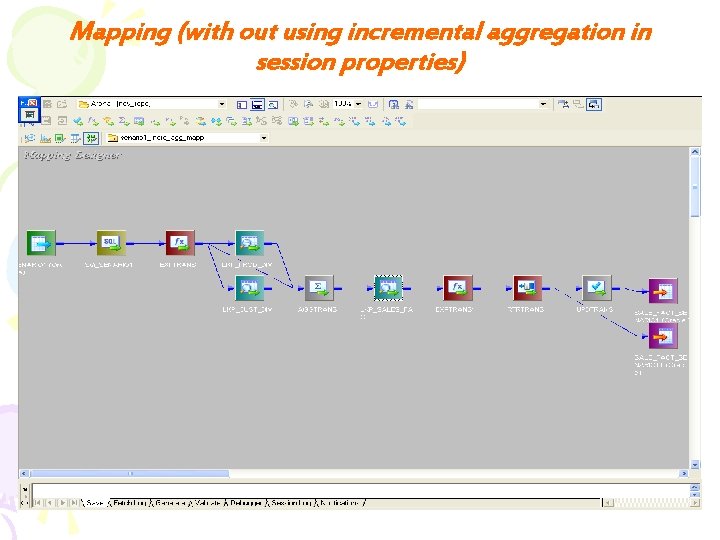Click the output pane text area
Viewport: 720px width, 540px height.
360,490
